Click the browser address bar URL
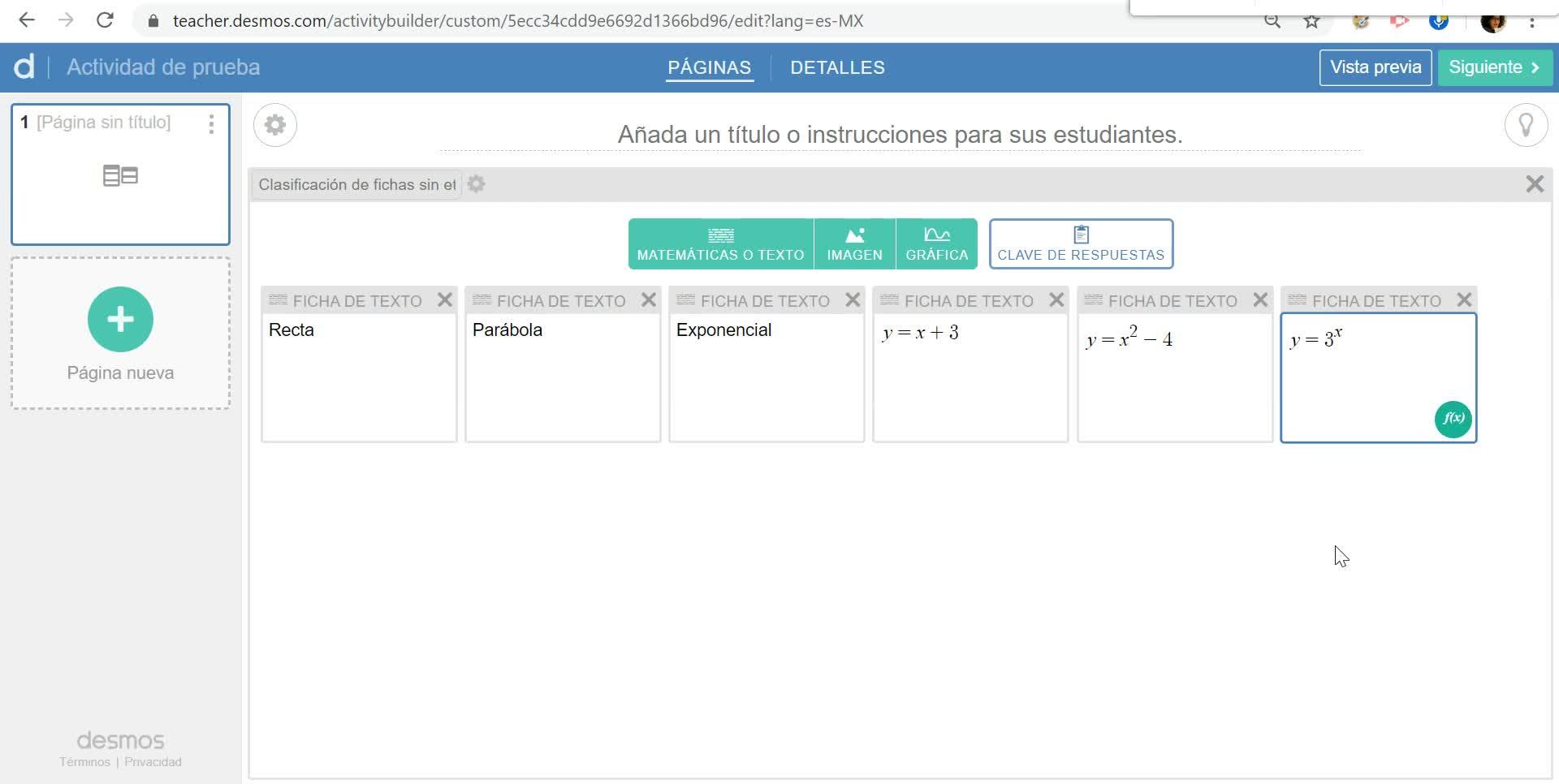The image size is (1559, 784). (x=518, y=21)
